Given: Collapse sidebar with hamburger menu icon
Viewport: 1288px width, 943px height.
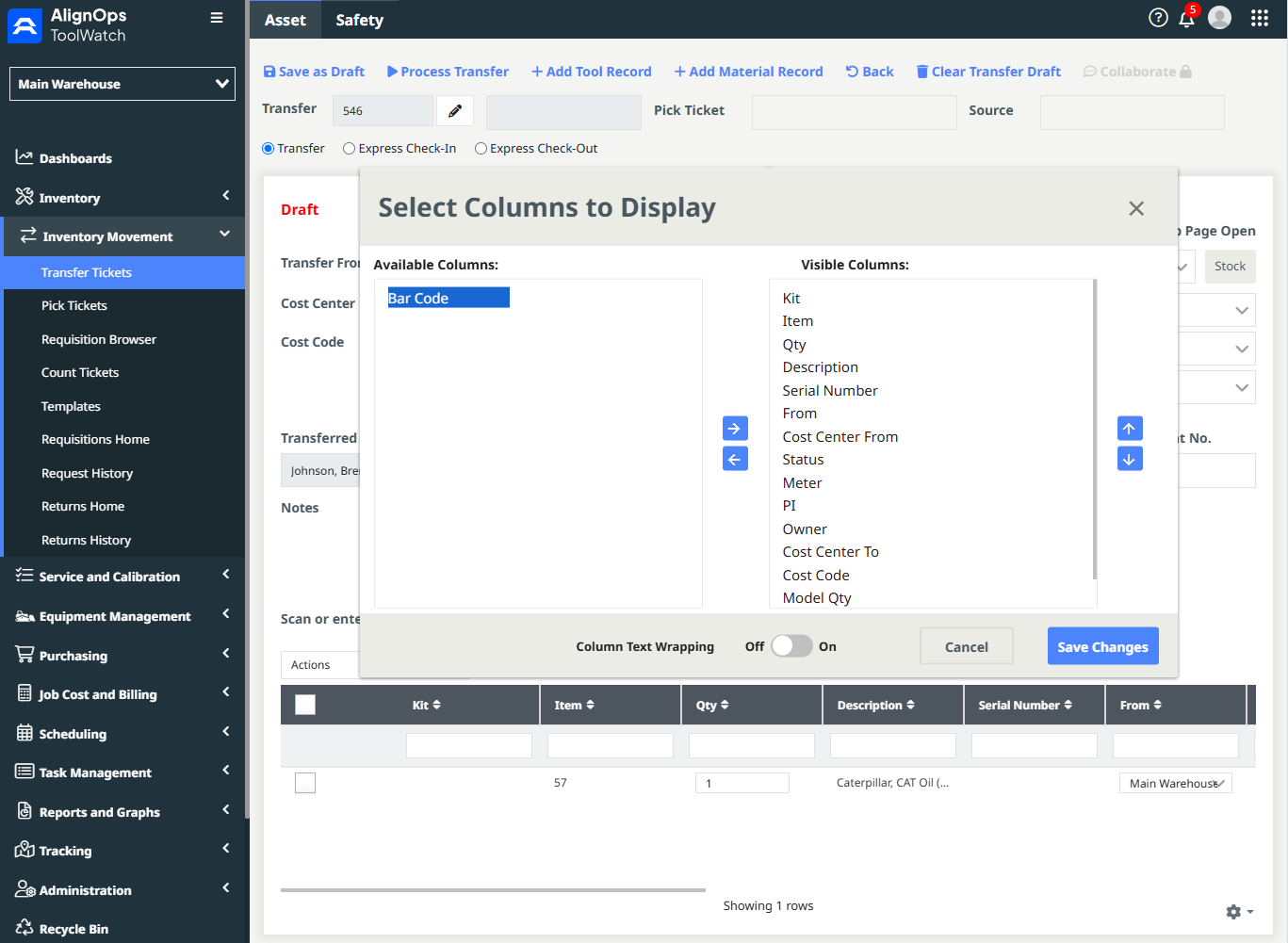Looking at the screenshot, I should tap(217, 18).
